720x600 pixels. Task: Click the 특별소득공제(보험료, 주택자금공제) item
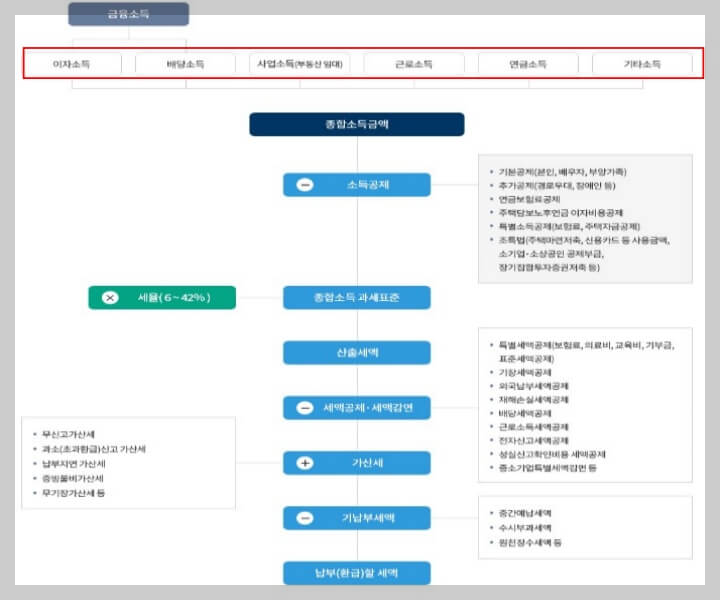(x=569, y=226)
